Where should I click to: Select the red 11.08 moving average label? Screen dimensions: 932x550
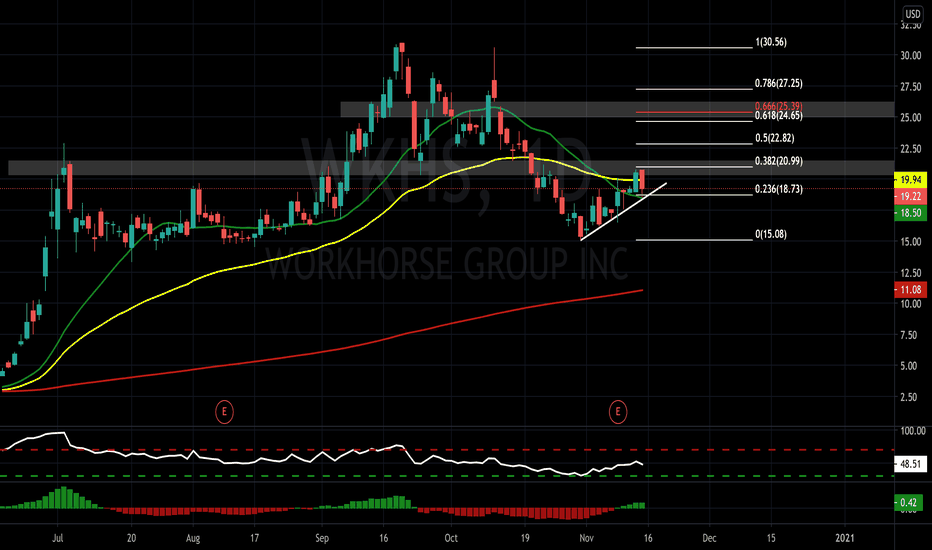(x=910, y=290)
